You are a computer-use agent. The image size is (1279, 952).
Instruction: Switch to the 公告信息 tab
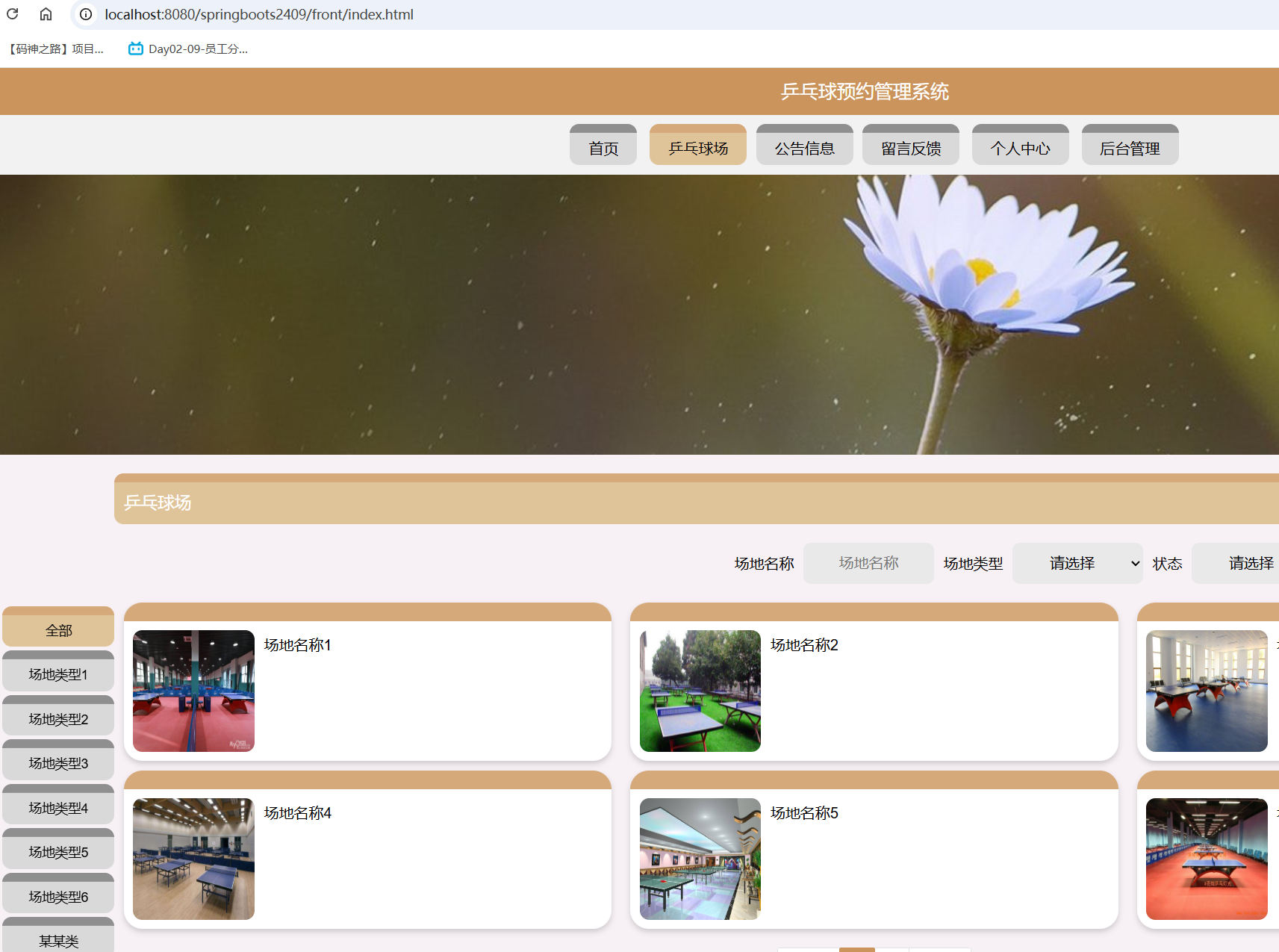[804, 148]
